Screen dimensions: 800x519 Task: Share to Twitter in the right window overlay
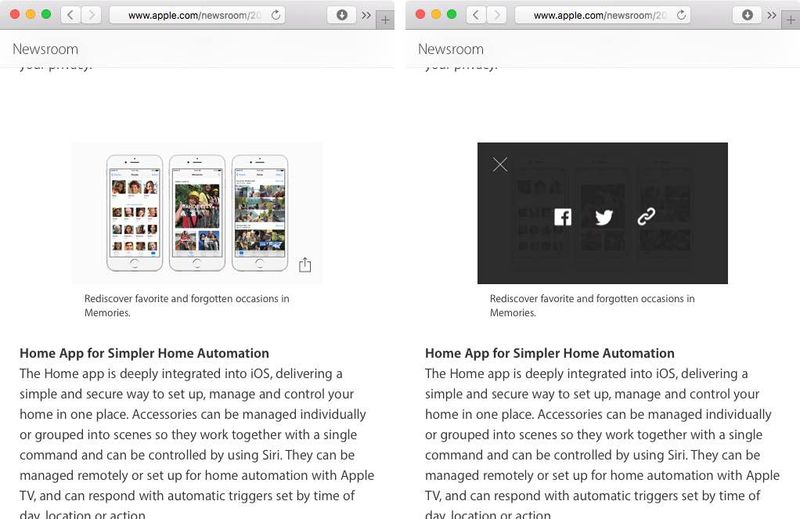click(604, 217)
